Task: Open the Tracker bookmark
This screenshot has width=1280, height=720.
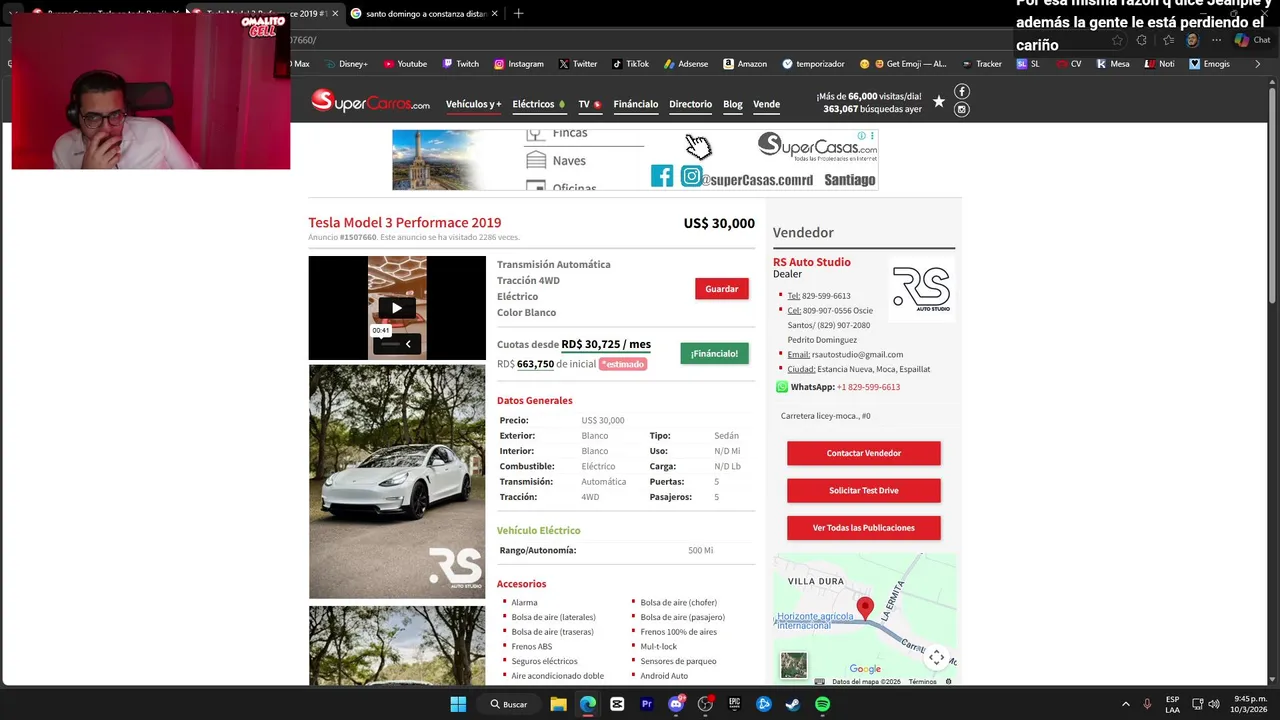Action: [x=982, y=64]
